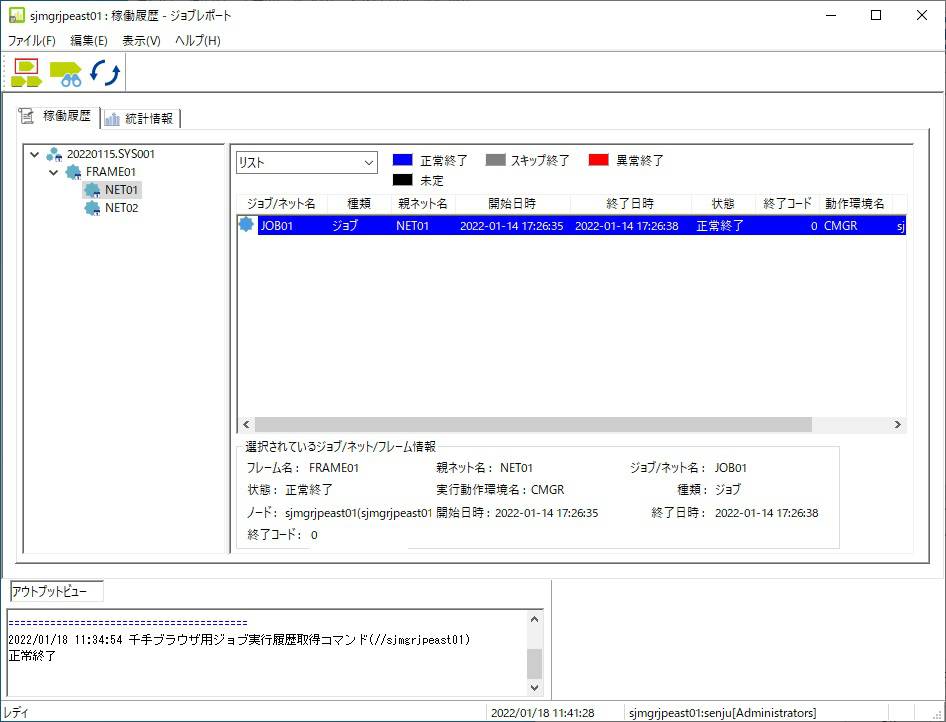Collapse the FRAME01 tree node

[x=54, y=173]
